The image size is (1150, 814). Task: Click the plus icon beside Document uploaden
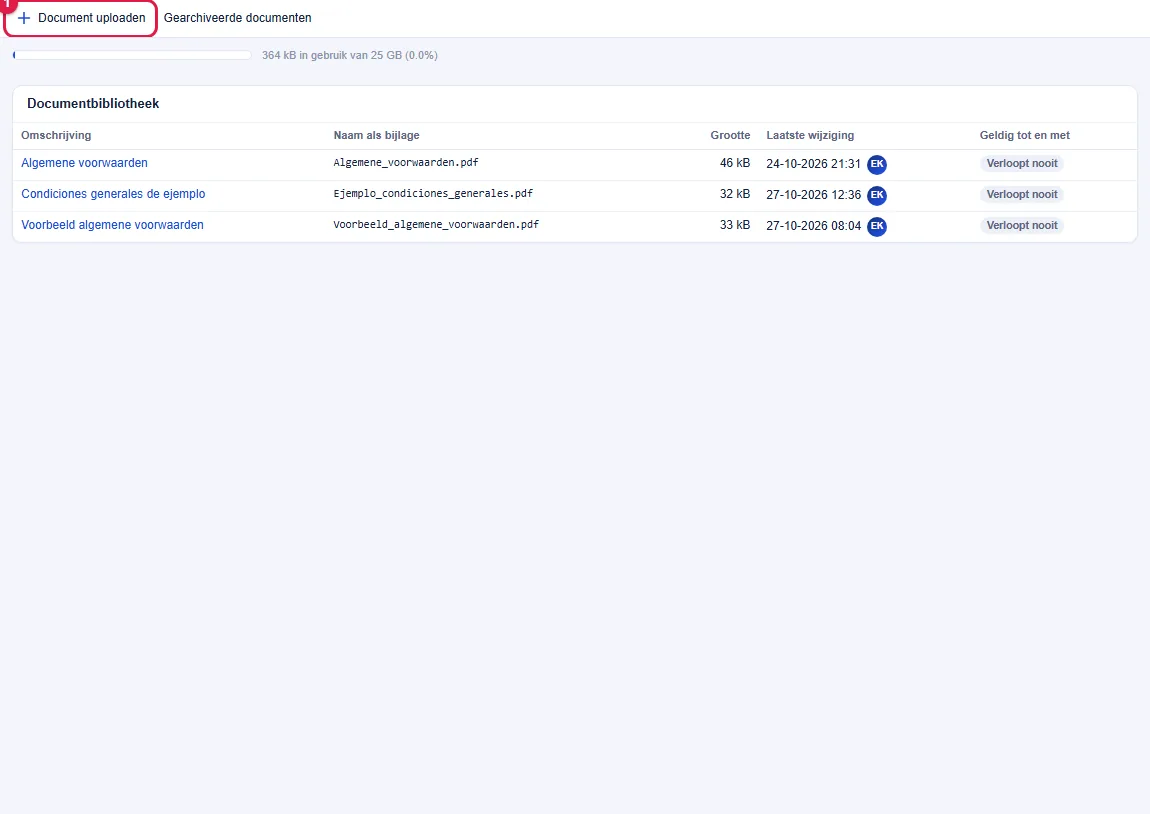pyautogui.click(x=23, y=18)
